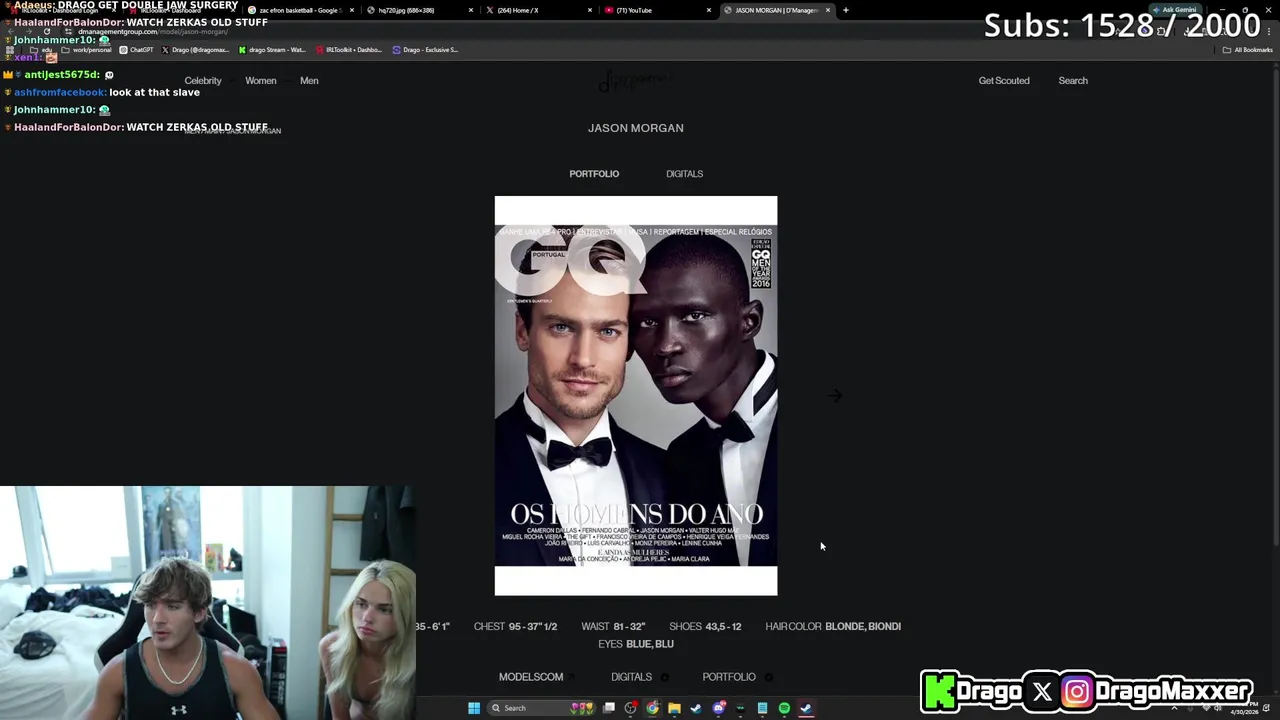Select the PORTFOLIO tab above the cover
Image resolution: width=1280 pixels, height=720 pixels.
[594, 174]
